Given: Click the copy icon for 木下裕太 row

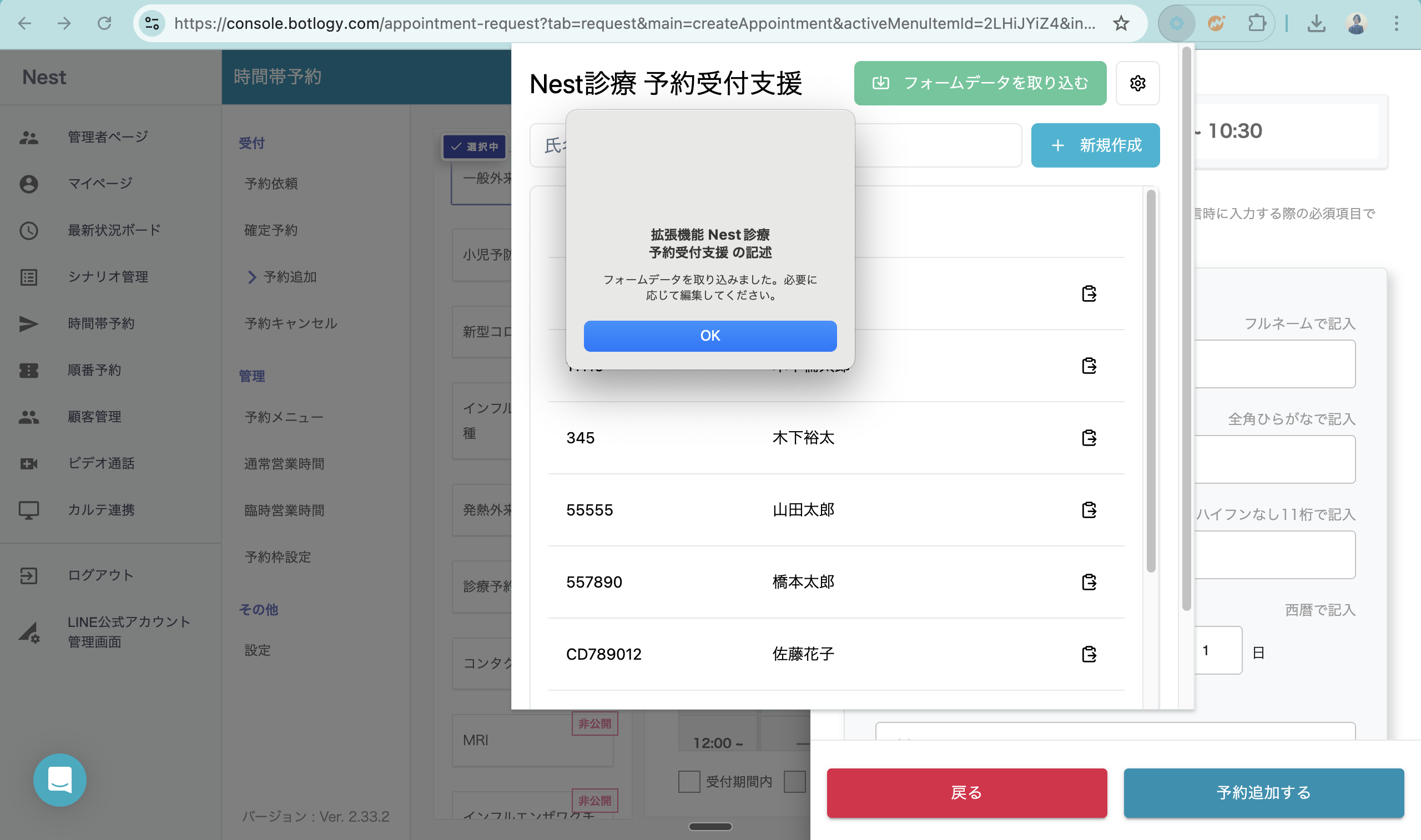Looking at the screenshot, I should (x=1089, y=438).
